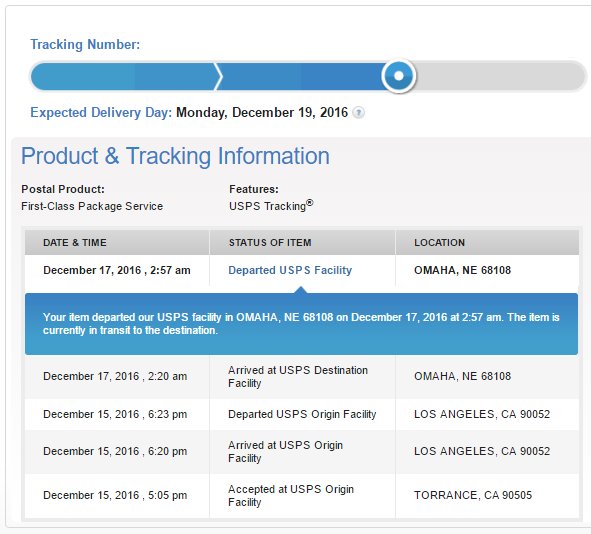Viewport: 591px width, 534px height.
Task: Click the TORRANCE, CA 90505 location cell
Action: [473, 495]
